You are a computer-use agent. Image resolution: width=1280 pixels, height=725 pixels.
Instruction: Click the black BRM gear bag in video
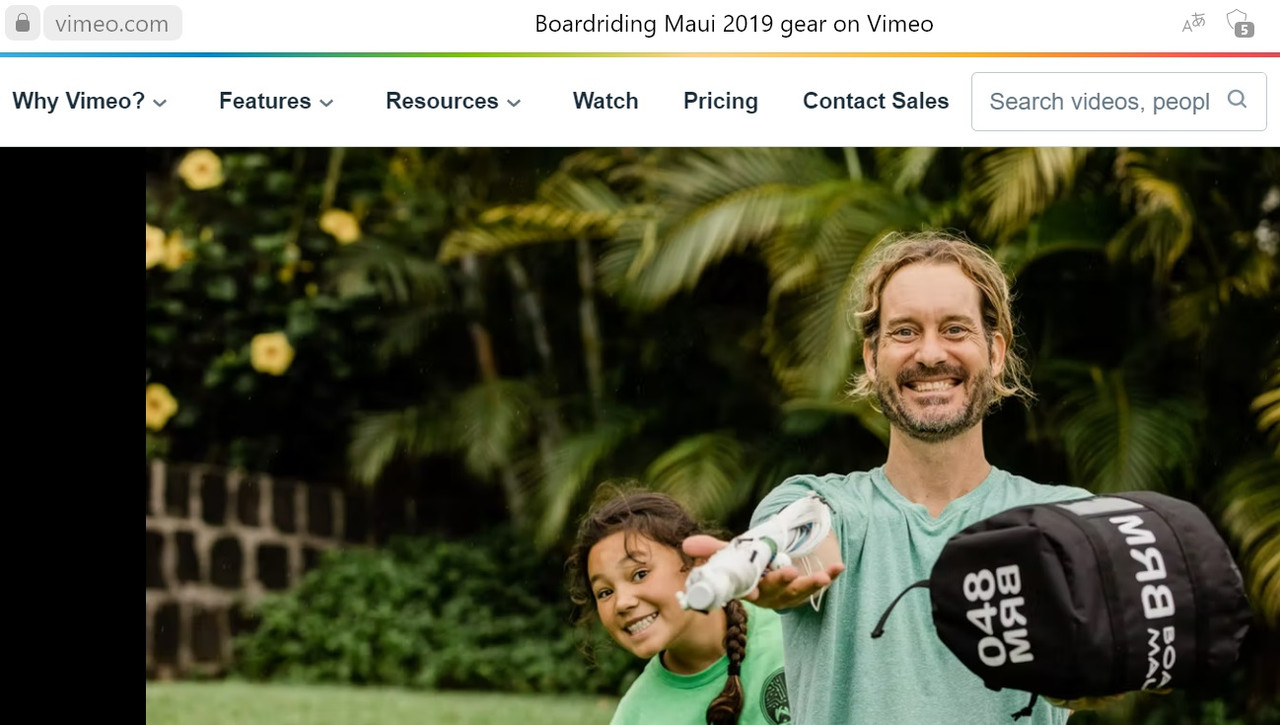pyautogui.click(x=1085, y=597)
